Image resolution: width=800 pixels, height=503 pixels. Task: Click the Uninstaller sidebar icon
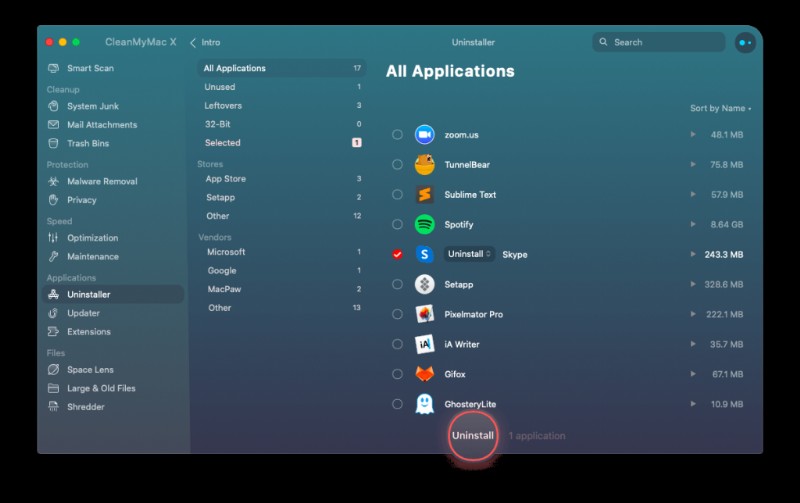tap(53, 294)
